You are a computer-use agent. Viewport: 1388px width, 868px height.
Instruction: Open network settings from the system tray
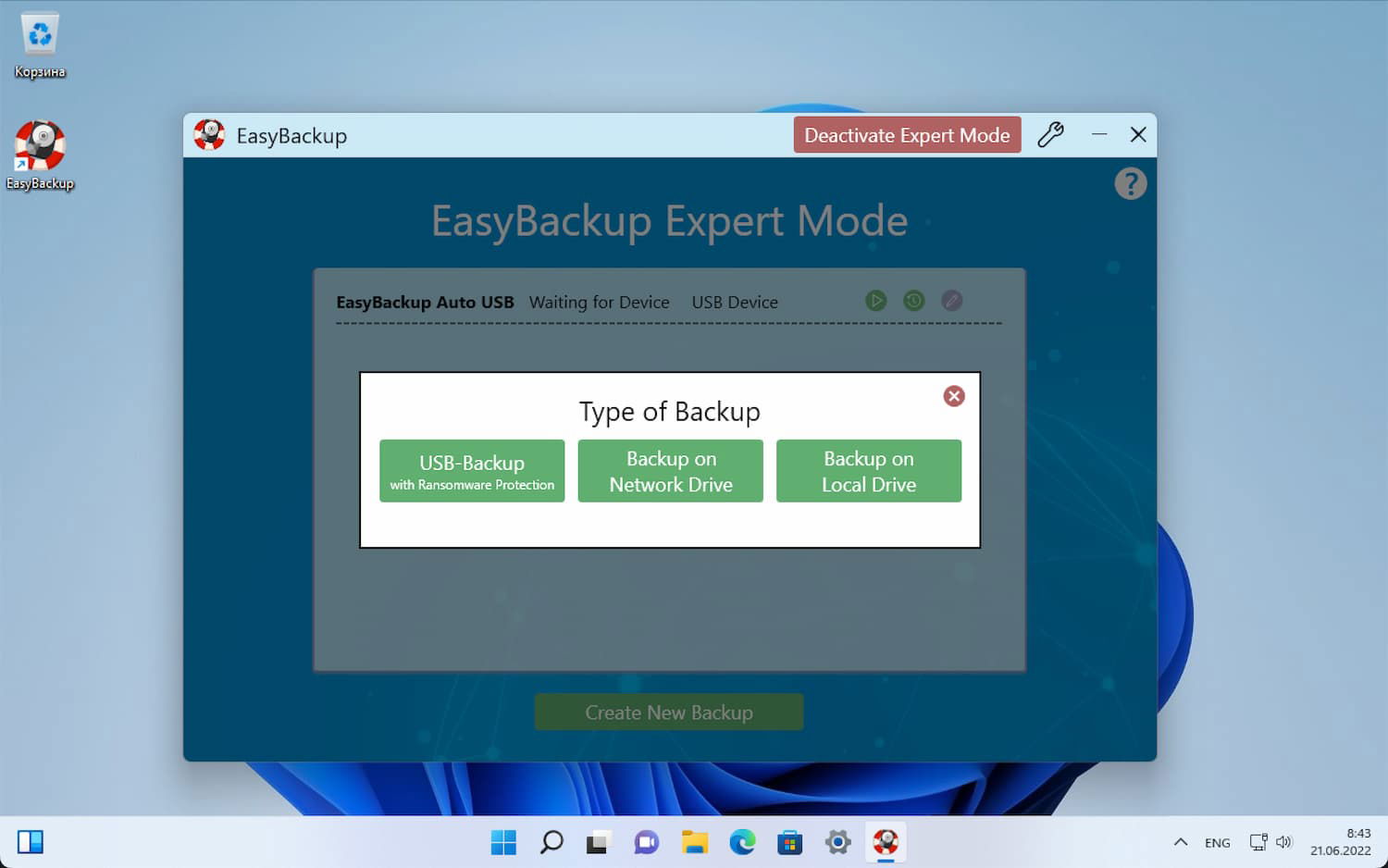1258,842
